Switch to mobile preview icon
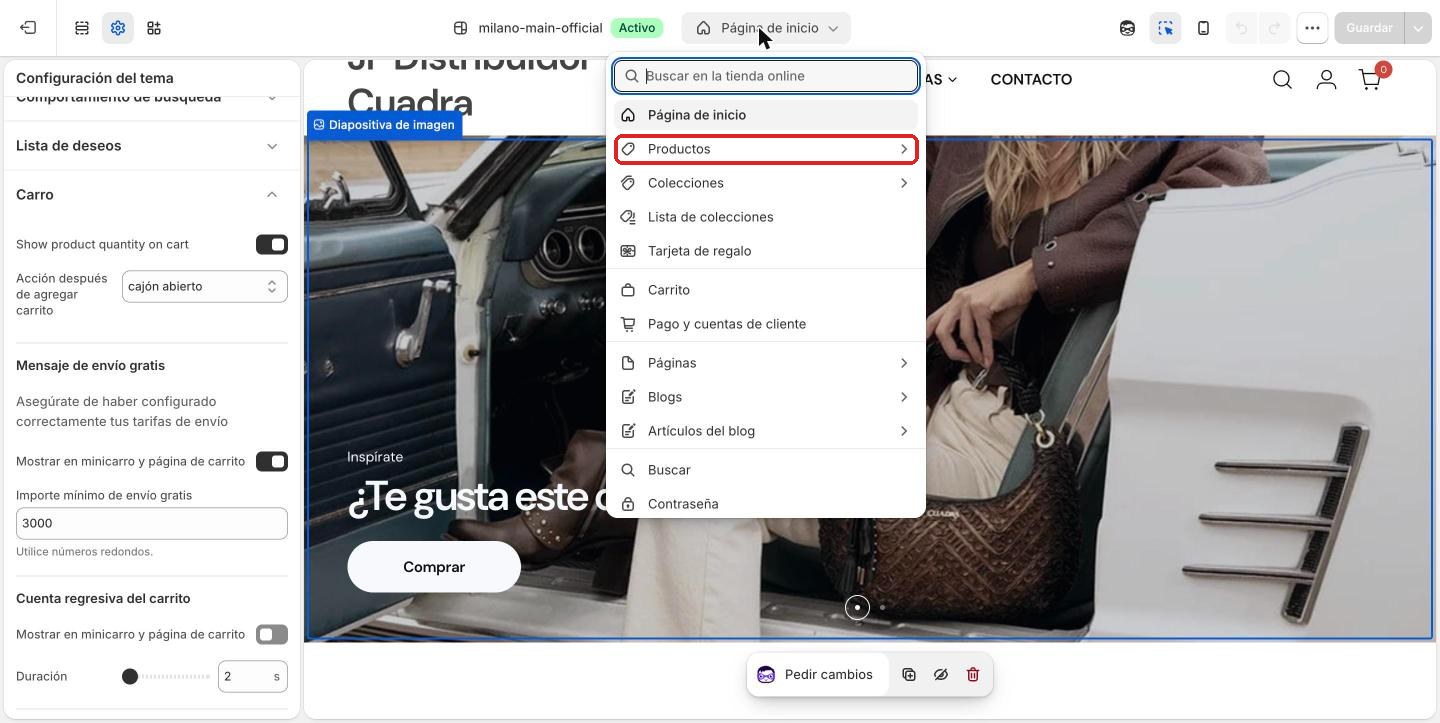Image resolution: width=1440 pixels, height=723 pixels. pos(1204,28)
